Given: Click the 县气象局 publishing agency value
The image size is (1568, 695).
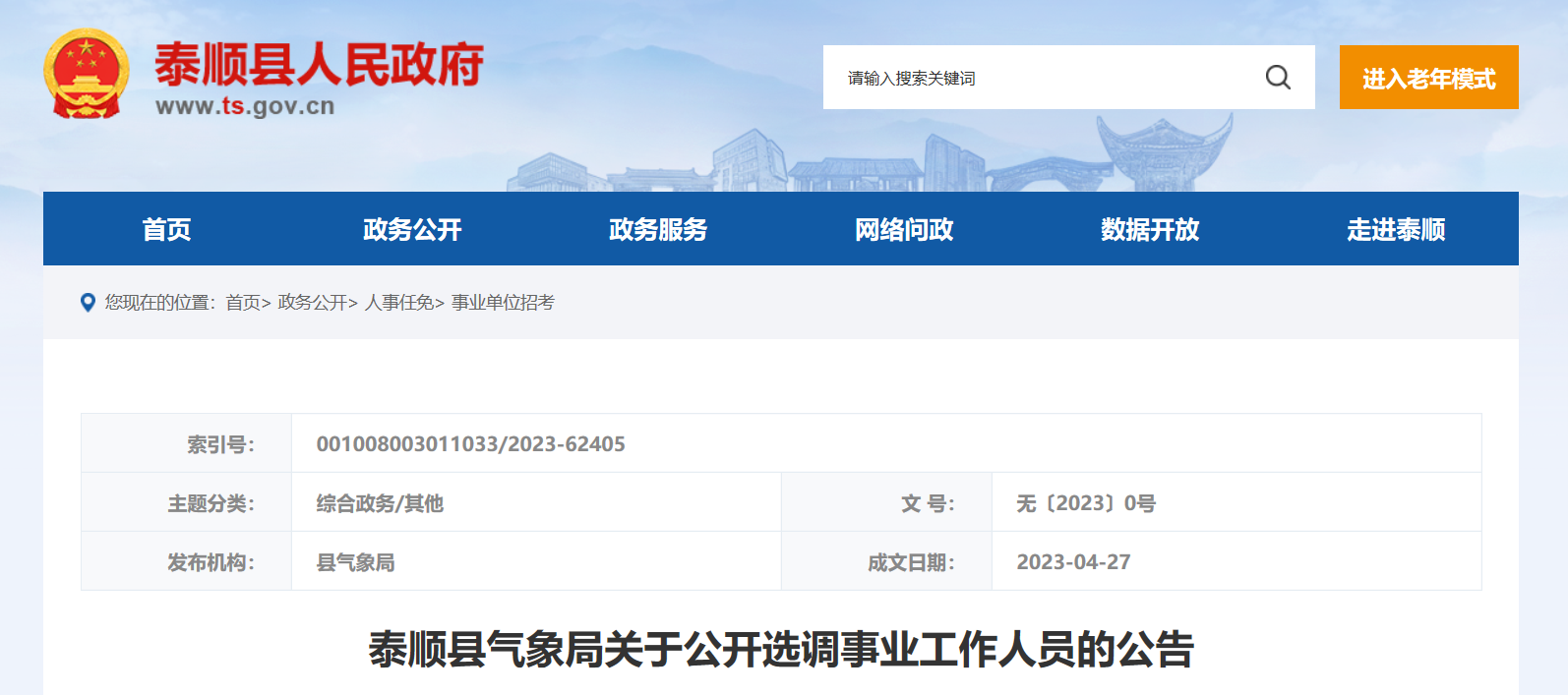Looking at the screenshot, I should [x=355, y=562].
